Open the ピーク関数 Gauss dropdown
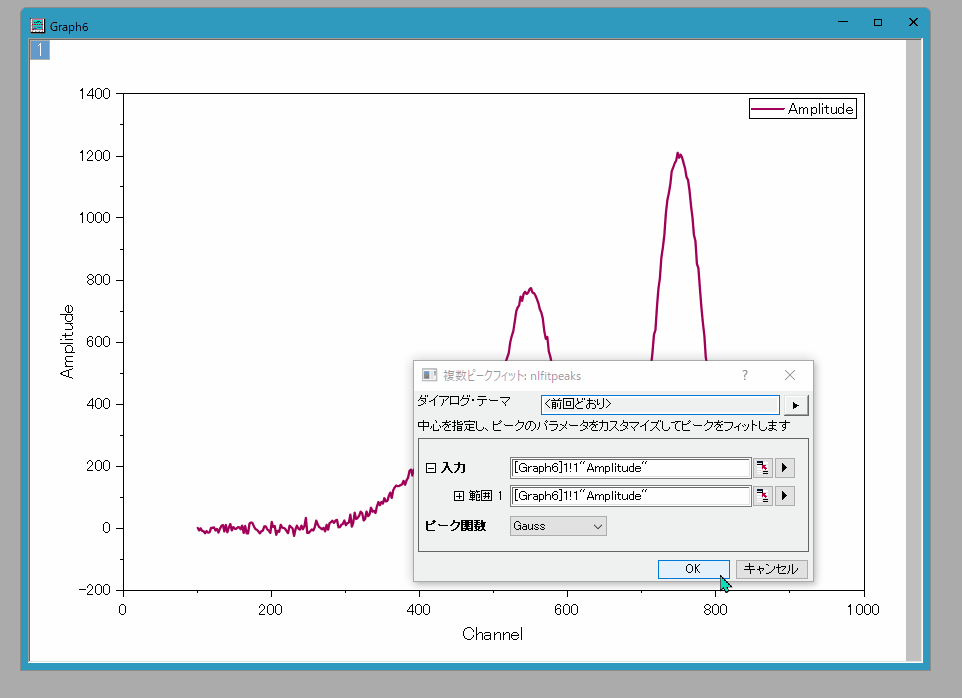 [558, 525]
